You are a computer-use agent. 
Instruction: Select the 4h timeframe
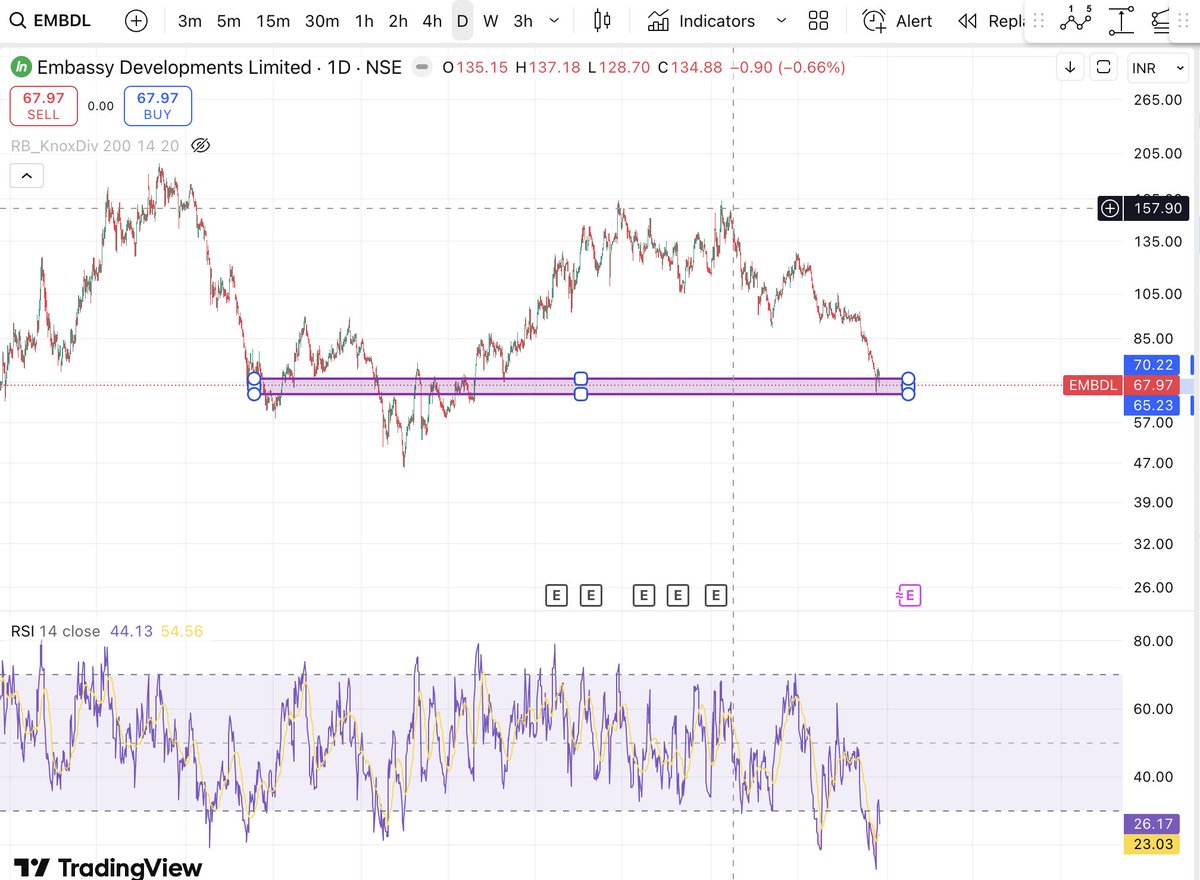point(432,21)
